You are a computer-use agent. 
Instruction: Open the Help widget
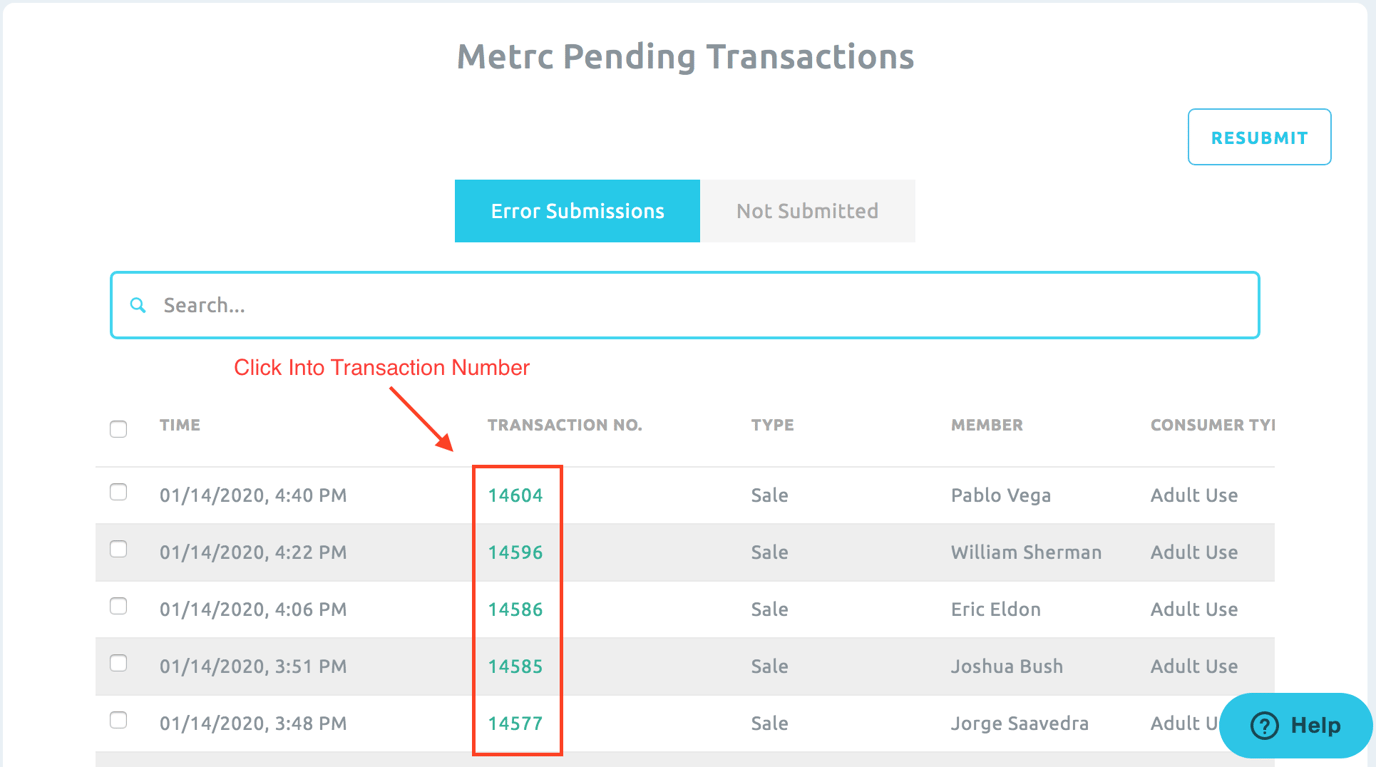[x=1296, y=725]
